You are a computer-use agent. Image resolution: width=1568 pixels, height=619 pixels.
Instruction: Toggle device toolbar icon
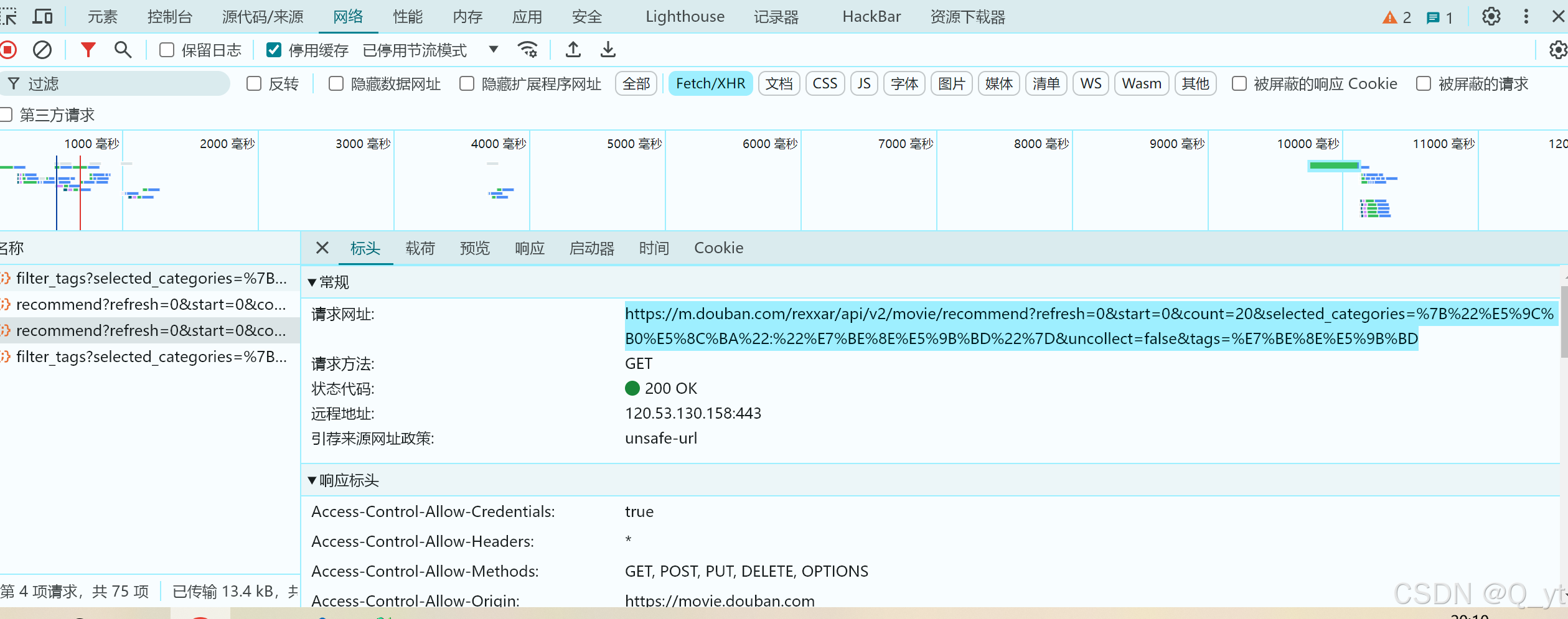coord(42,17)
